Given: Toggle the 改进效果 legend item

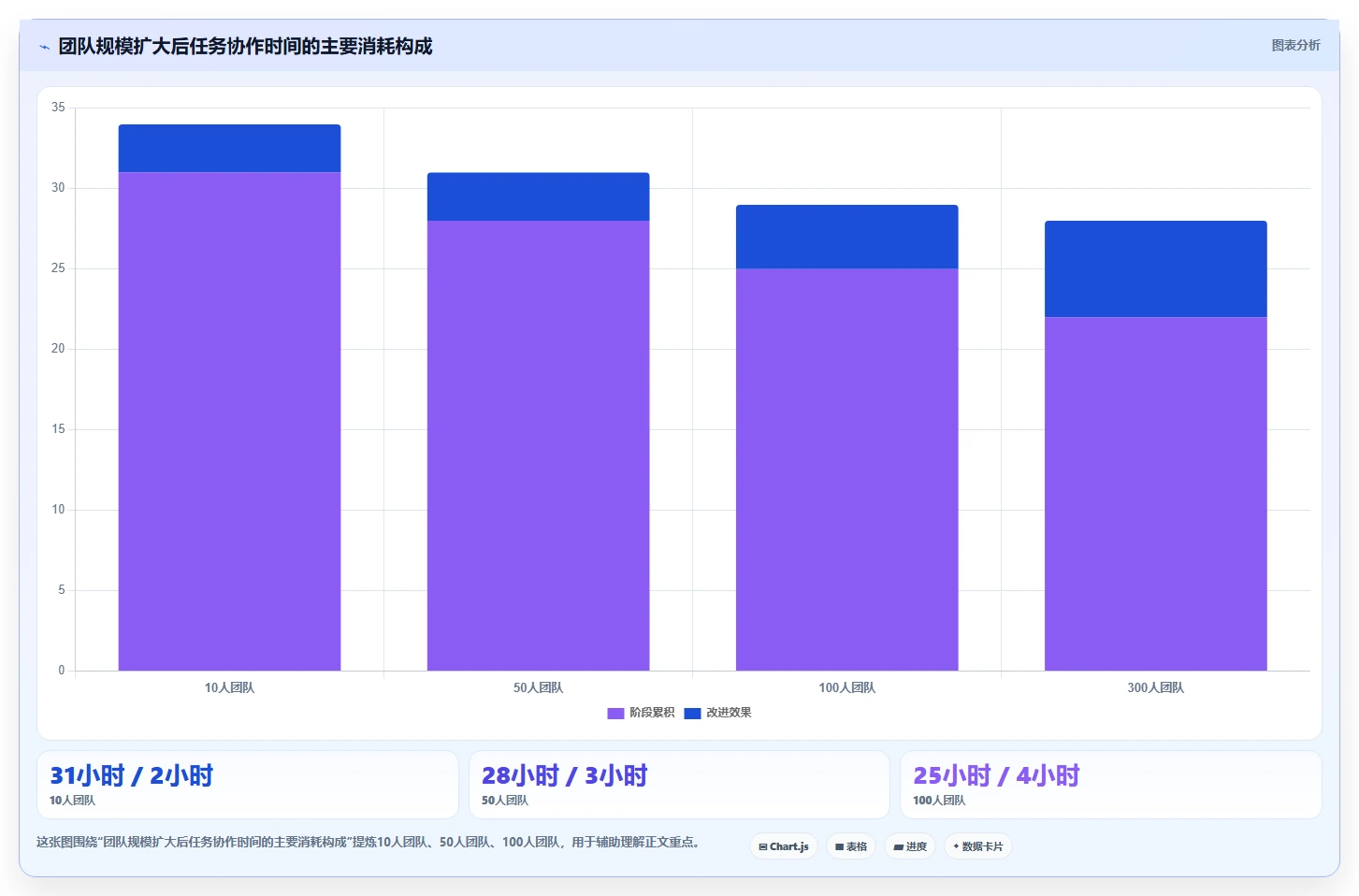Looking at the screenshot, I should tap(717, 713).
